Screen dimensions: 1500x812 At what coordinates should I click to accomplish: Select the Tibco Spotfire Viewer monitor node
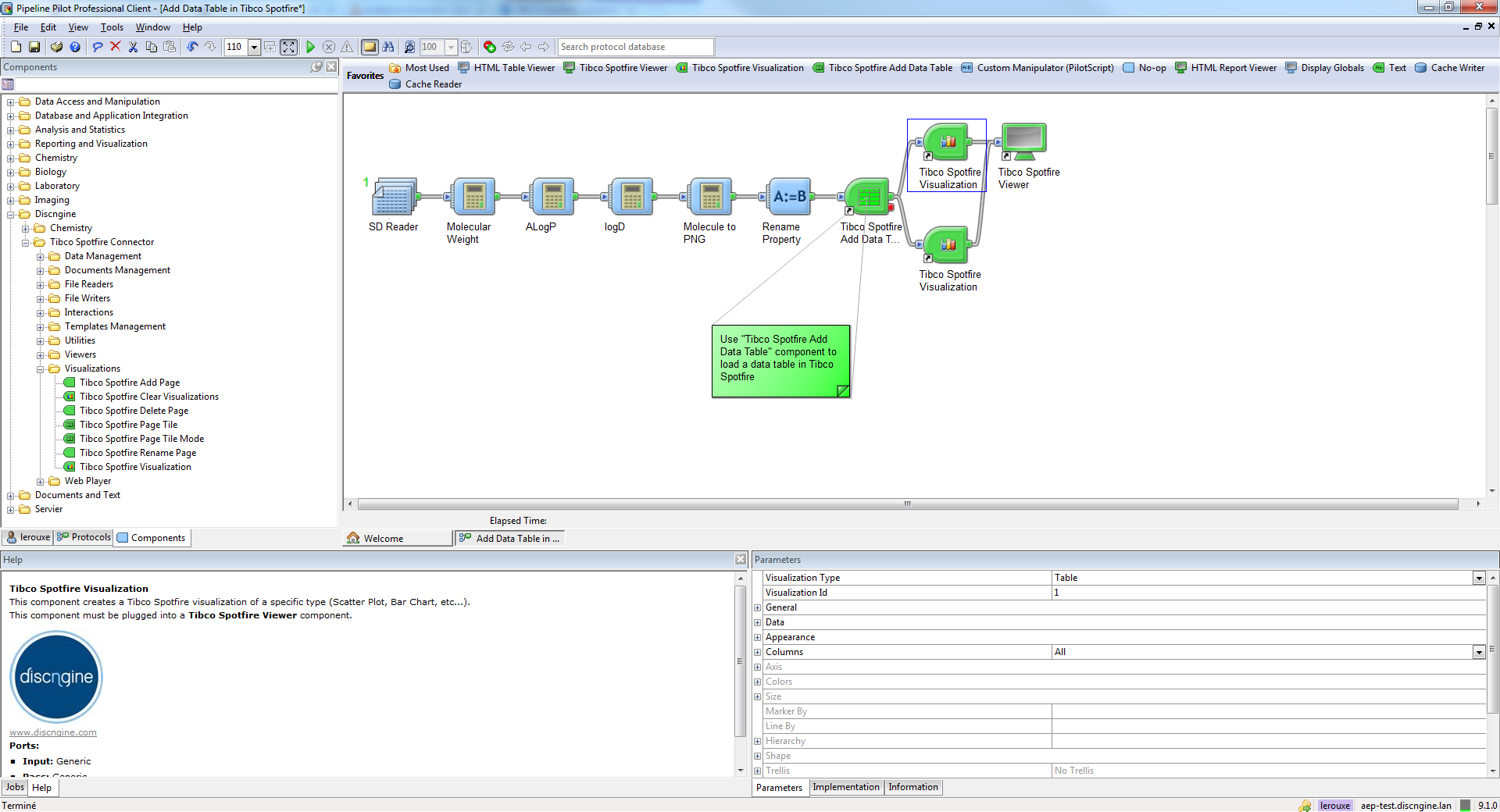(1024, 142)
